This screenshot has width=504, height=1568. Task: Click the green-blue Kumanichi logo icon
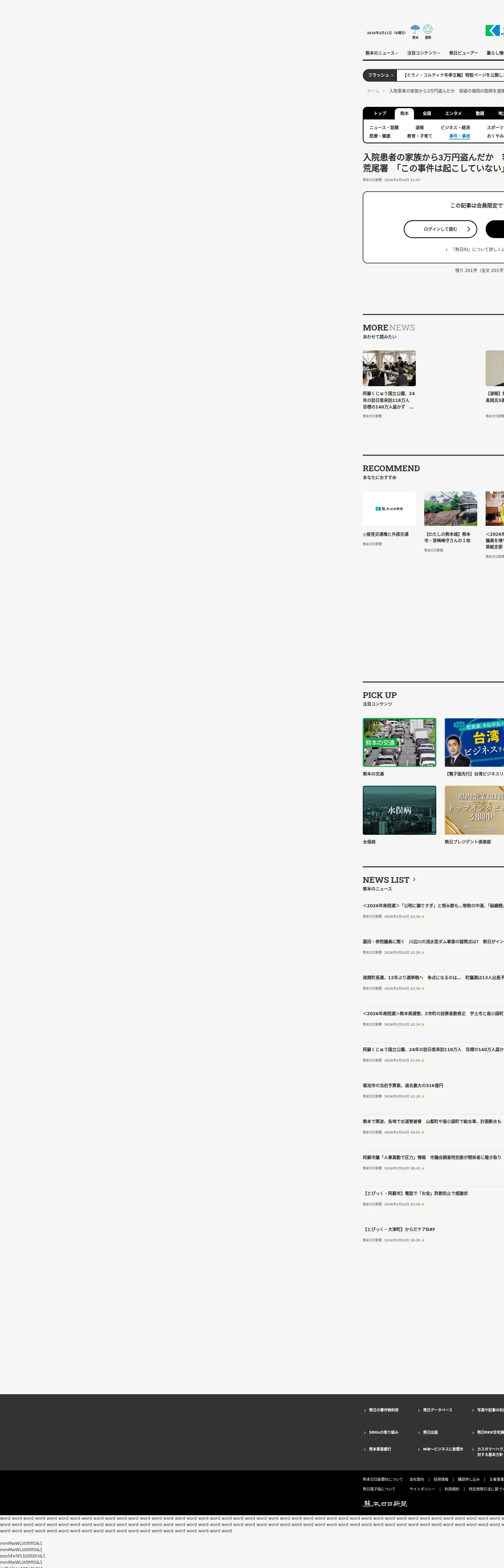coord(492,30)
